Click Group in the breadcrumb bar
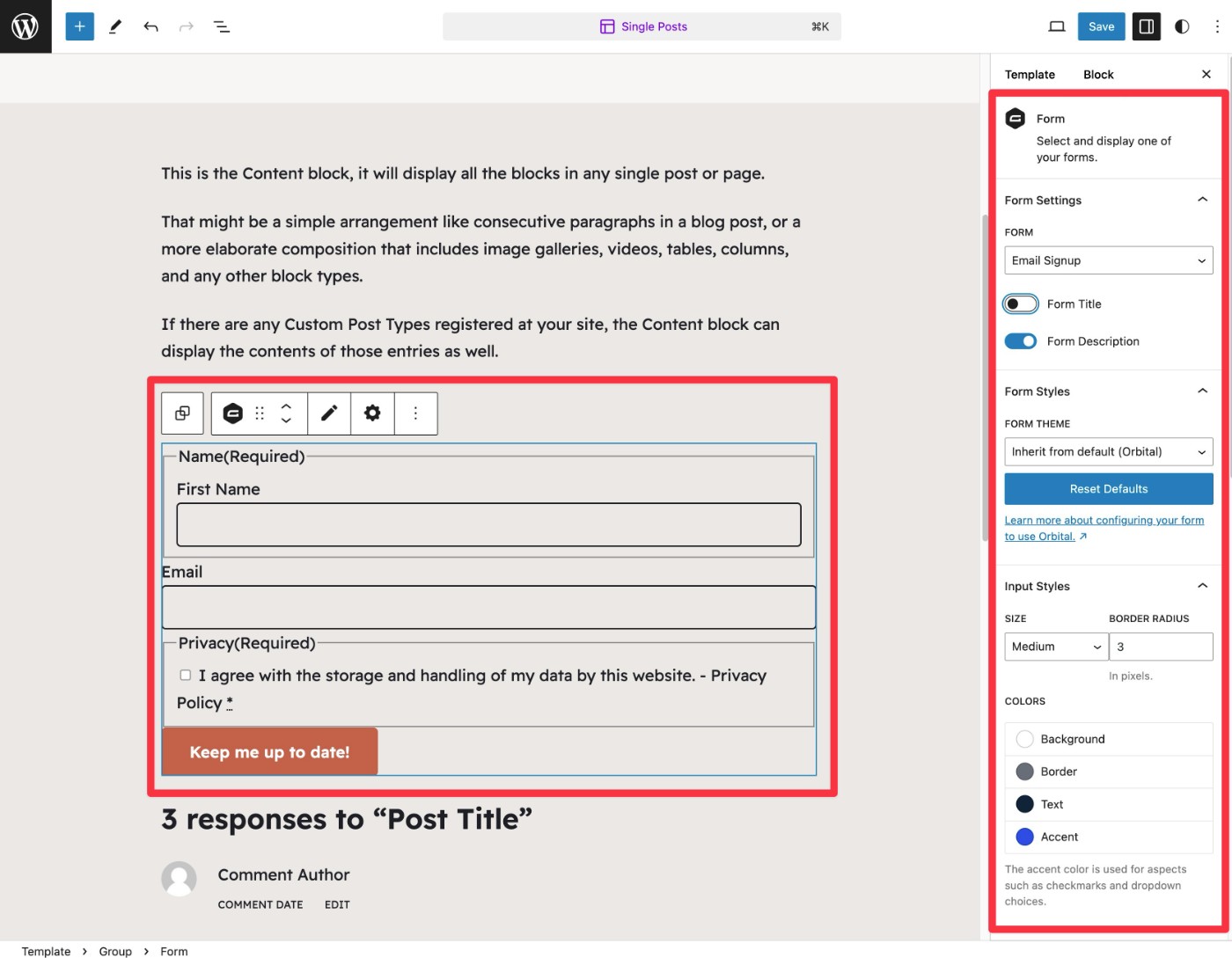 click(x=115, y=951)
